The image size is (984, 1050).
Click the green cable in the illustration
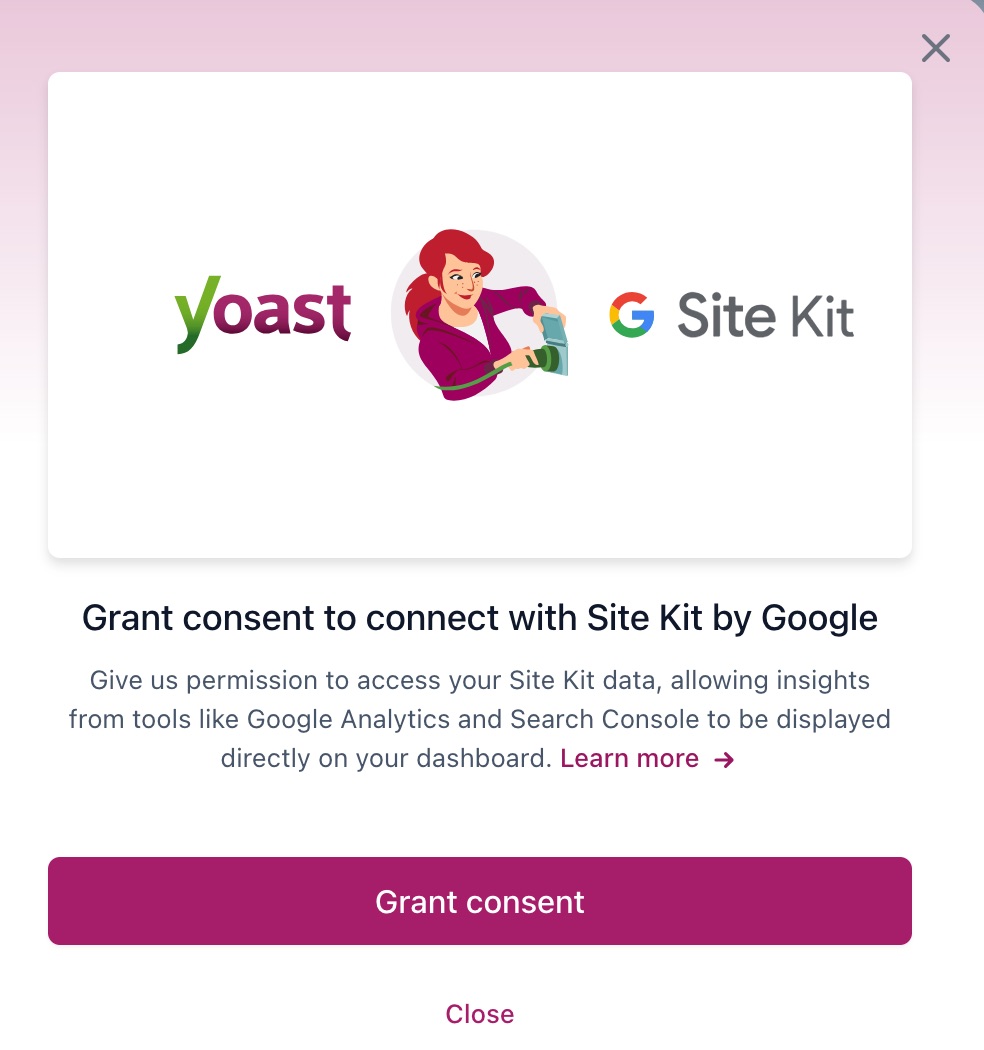click(476, 380)
